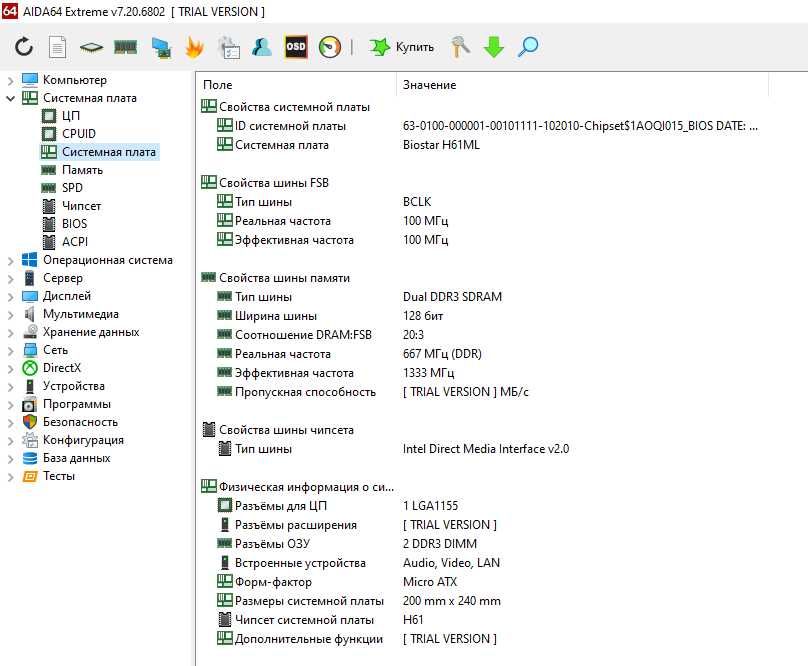The height and width of the screenshot is (666, 808).
Task: Expand the DirectX tree node
Action: pyautogui.click(x=10, y=369)
